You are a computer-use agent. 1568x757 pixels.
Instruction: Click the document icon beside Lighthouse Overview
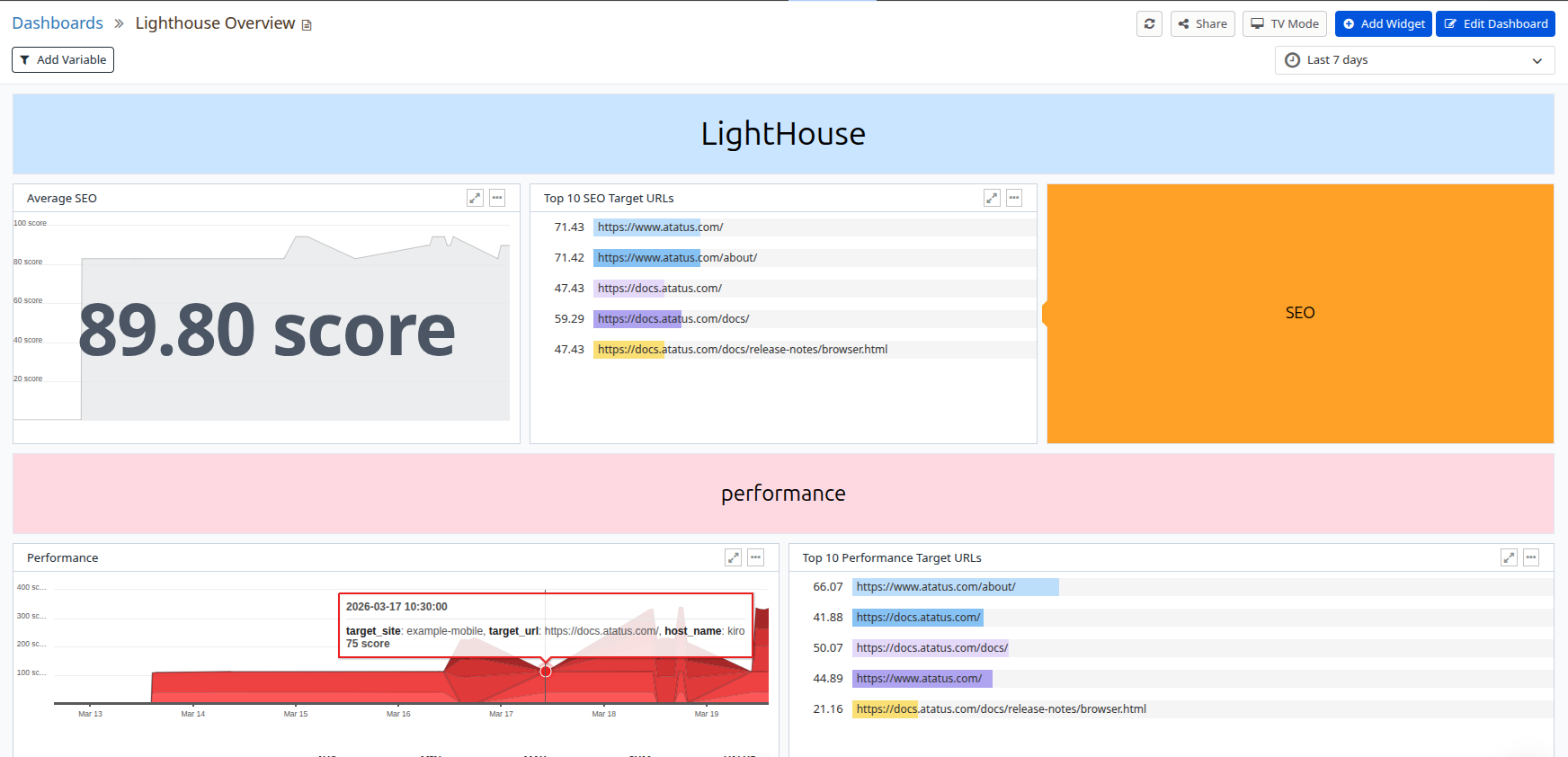[307, 25]
